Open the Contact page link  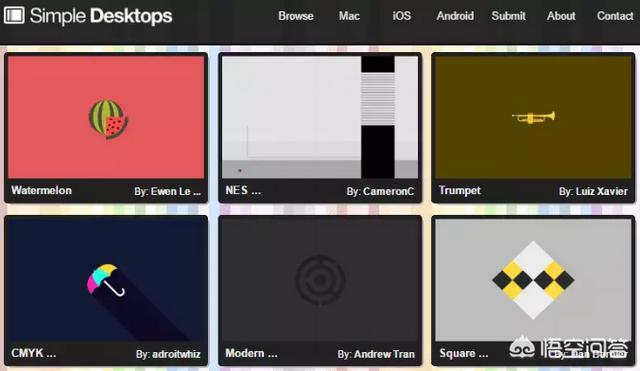click(615, 16)
